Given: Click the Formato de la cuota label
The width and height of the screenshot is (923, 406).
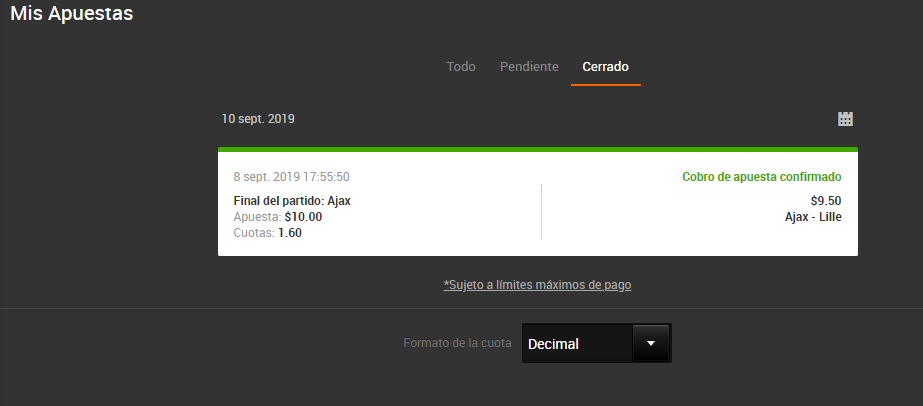Looking at the screenshot, I should coord(457,343).
